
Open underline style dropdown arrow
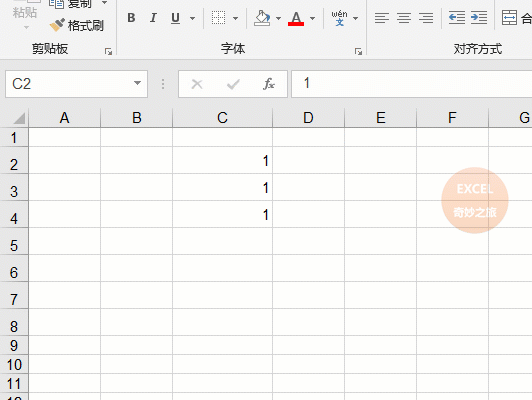coord(192,18)
